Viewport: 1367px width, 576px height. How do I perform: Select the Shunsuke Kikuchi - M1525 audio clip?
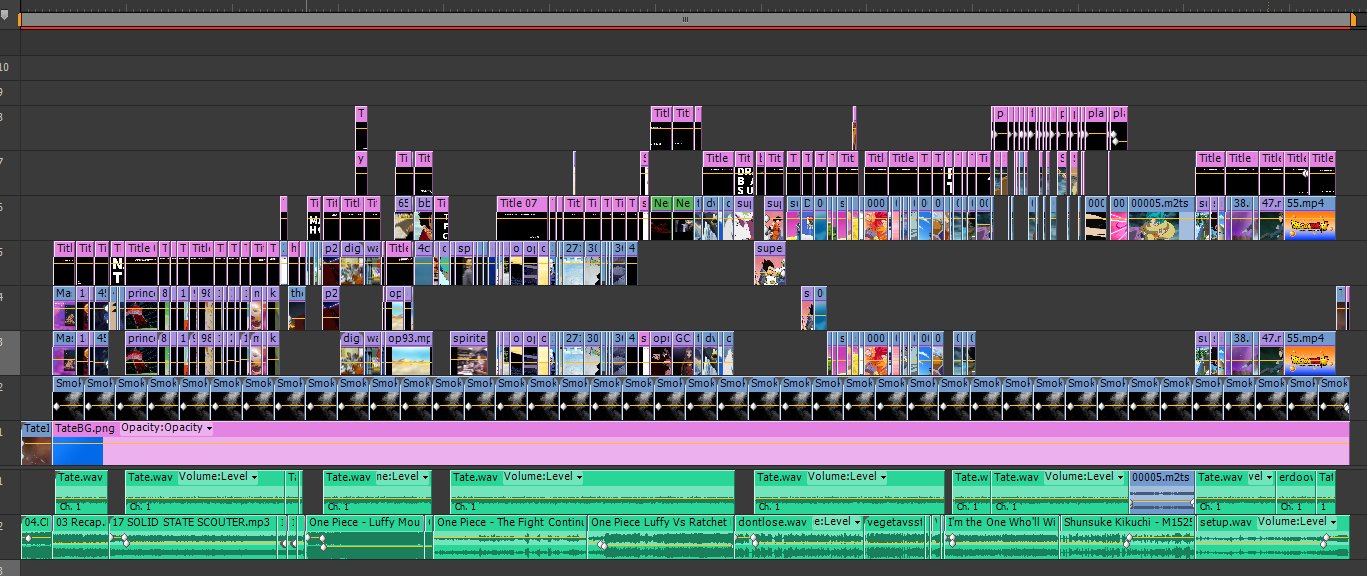pos(1128,537)
